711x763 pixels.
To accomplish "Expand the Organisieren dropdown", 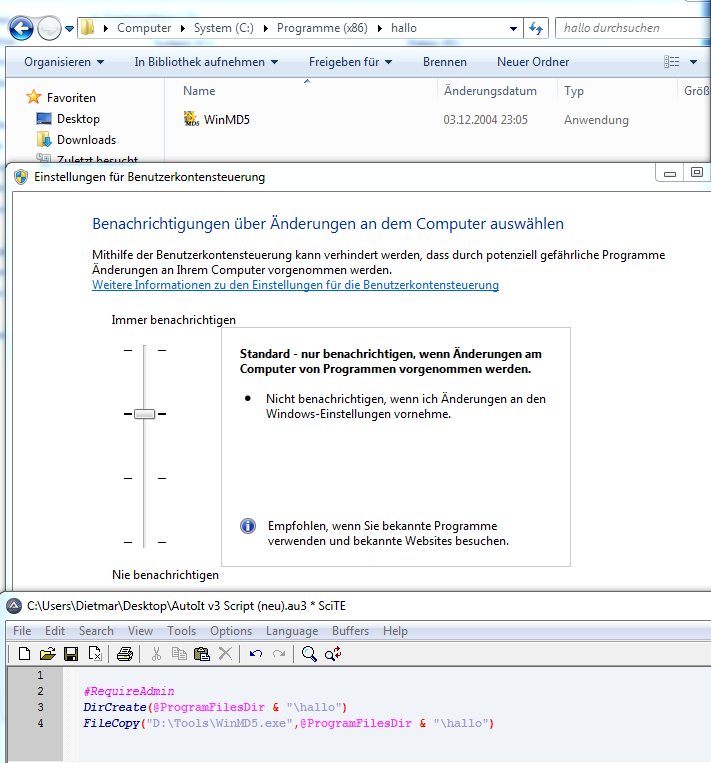I will pos(64,62).
